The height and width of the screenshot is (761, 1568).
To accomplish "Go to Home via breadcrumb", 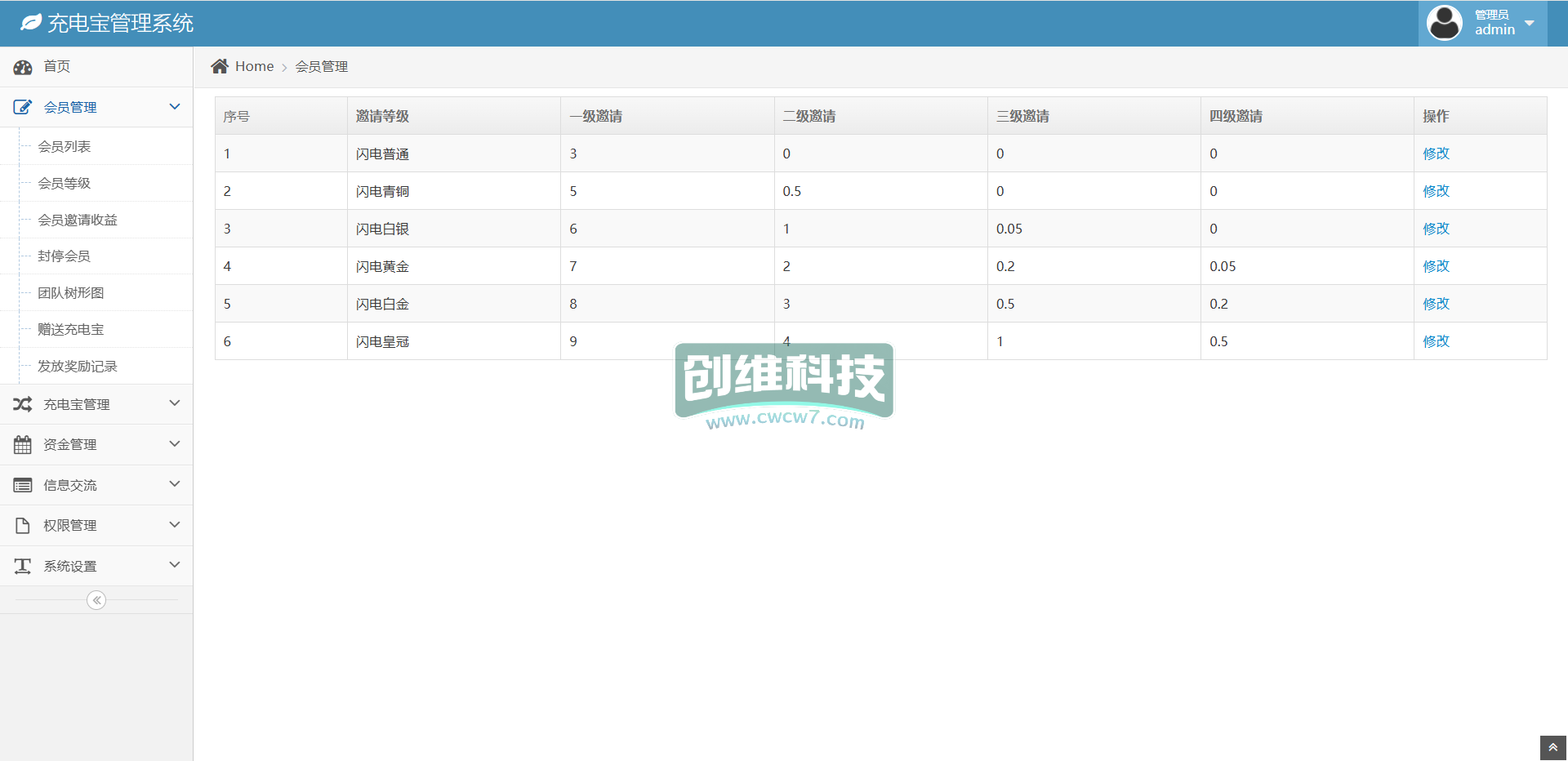I will (254, 66).
